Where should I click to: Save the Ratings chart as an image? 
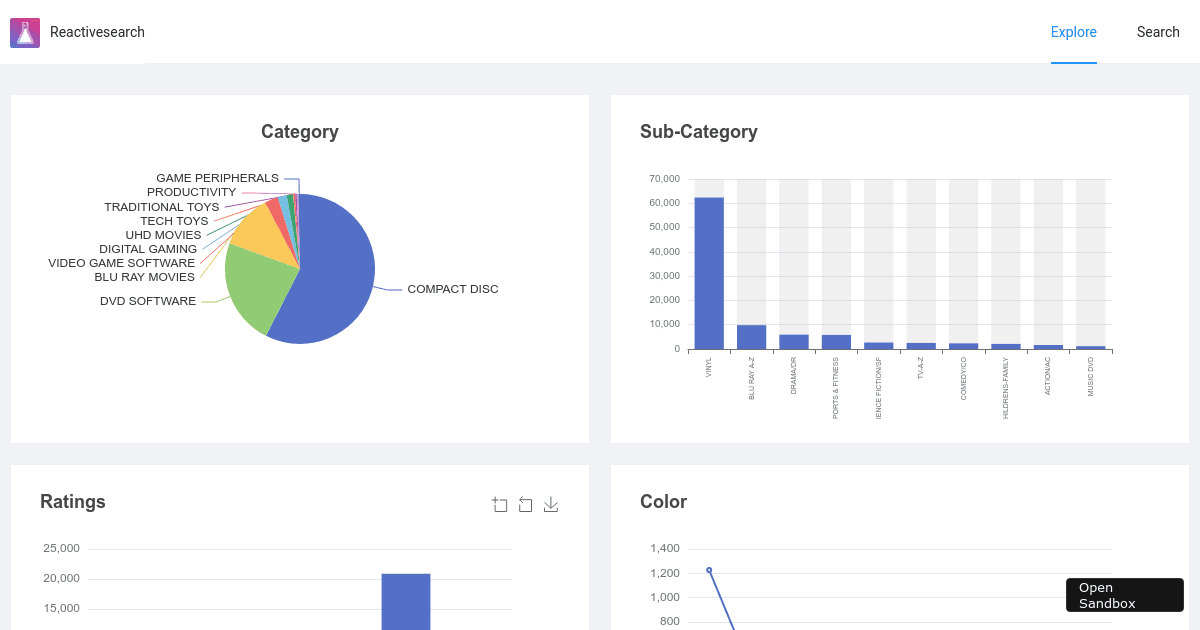coord(550,504)
